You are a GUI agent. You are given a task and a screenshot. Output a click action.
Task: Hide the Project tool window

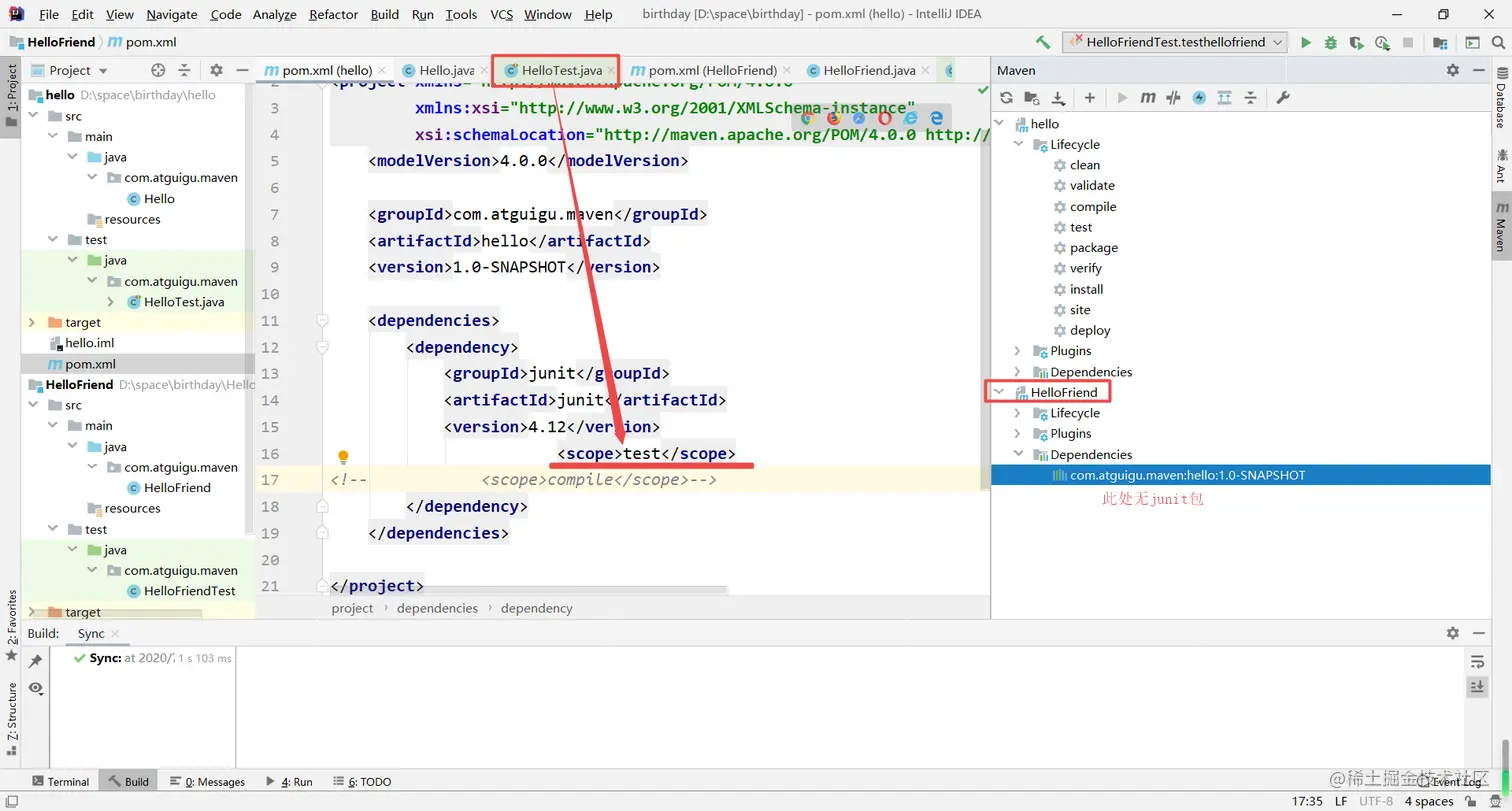tap(242, 70)
